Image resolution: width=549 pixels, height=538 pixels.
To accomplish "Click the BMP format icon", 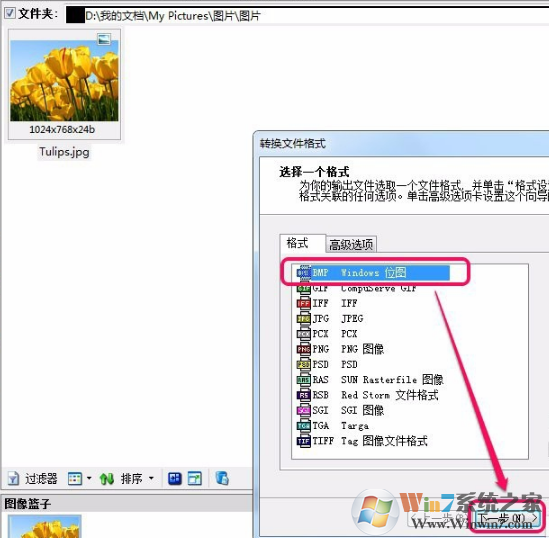I will coord(304,273).
